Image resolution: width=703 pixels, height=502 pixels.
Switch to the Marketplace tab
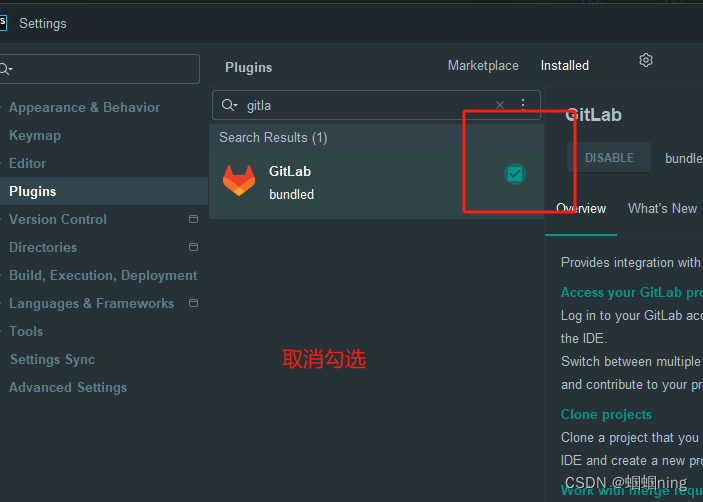[x=483, y=66]
